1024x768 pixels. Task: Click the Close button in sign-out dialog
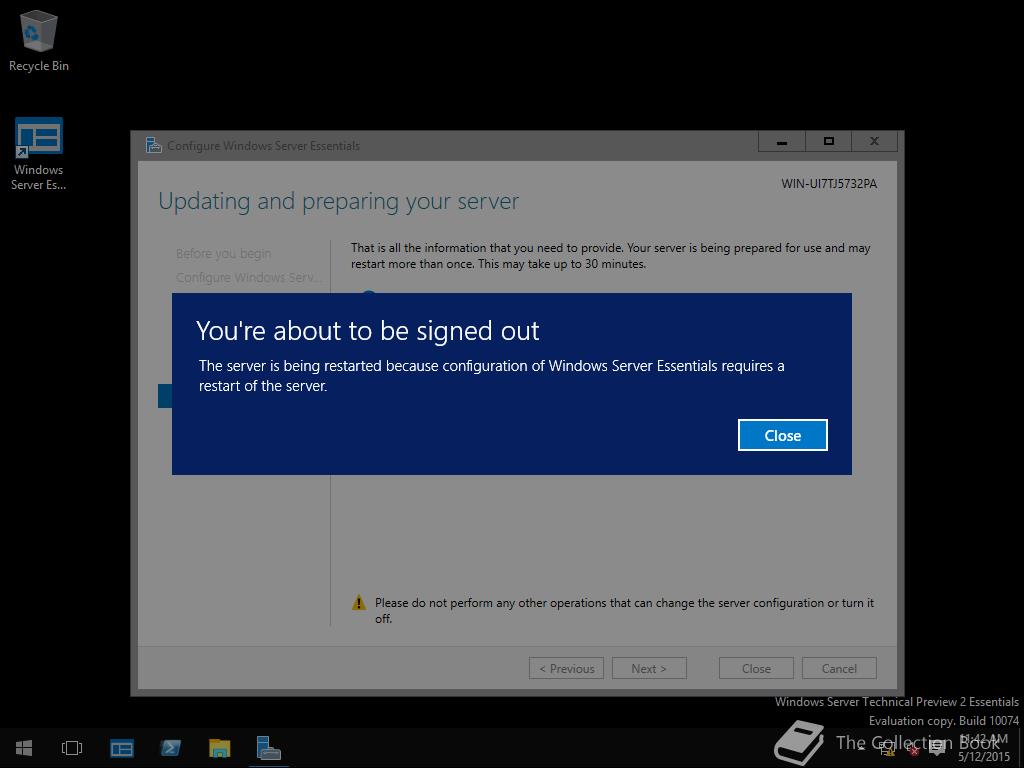(x=782, y=435)
